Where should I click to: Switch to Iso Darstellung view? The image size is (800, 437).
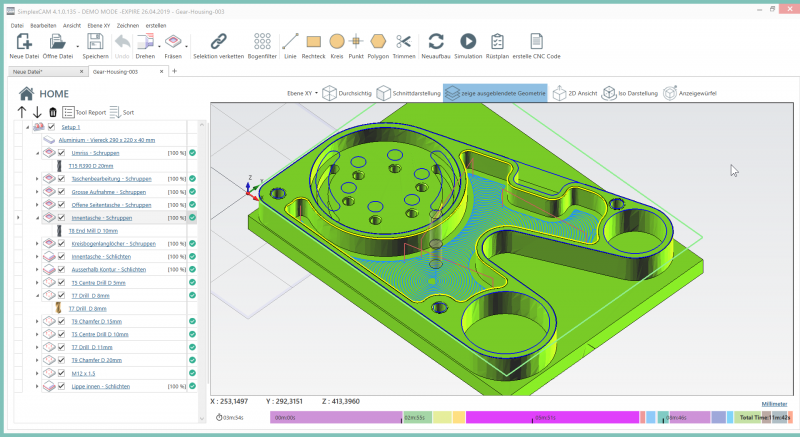(630, 93)
